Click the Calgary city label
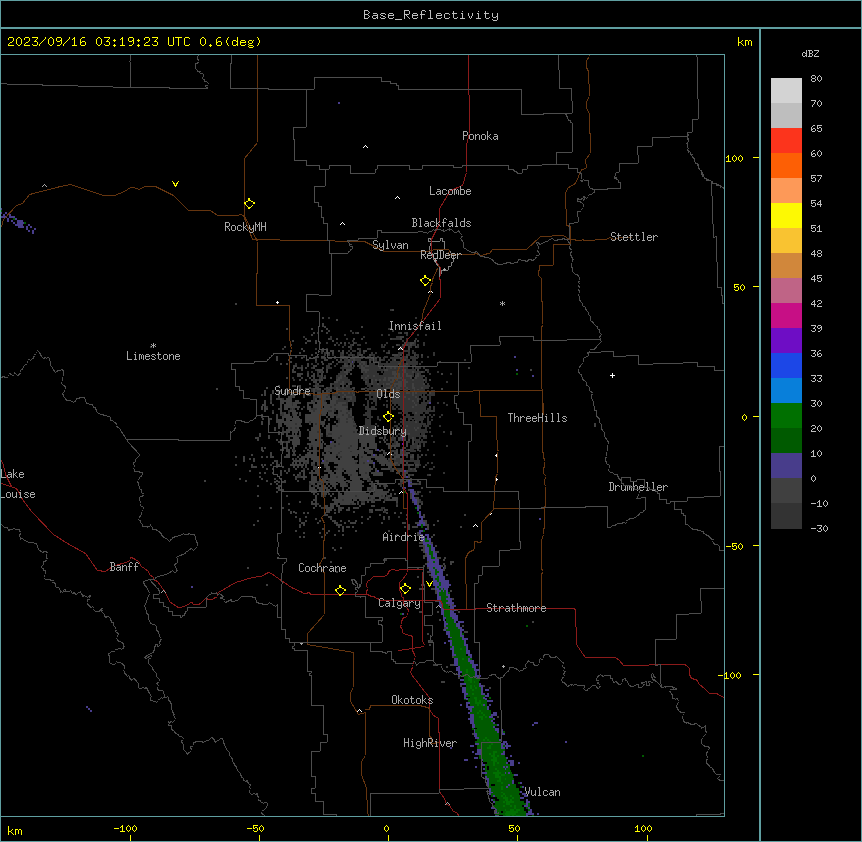Image resolution: width=862 pixels, height=842 pixels. [x=399, y=603]
